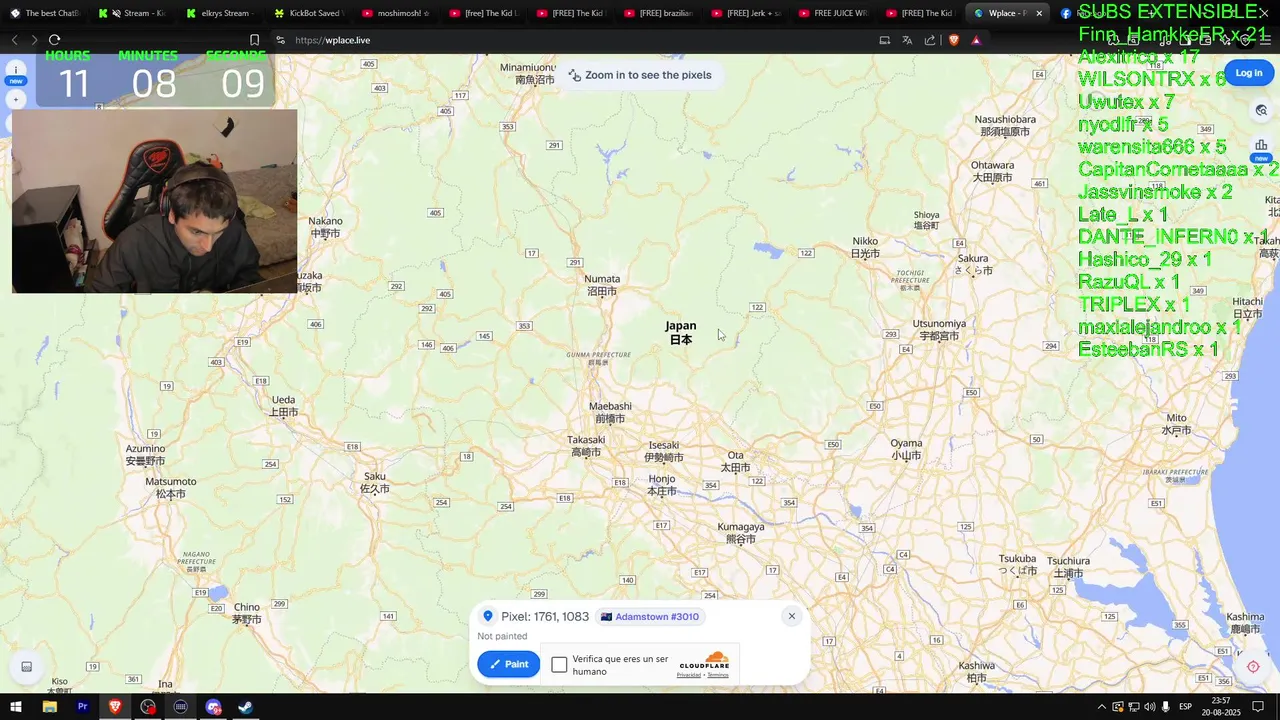
Task: Open the Windows Start menu
Action: coord(16,707)
